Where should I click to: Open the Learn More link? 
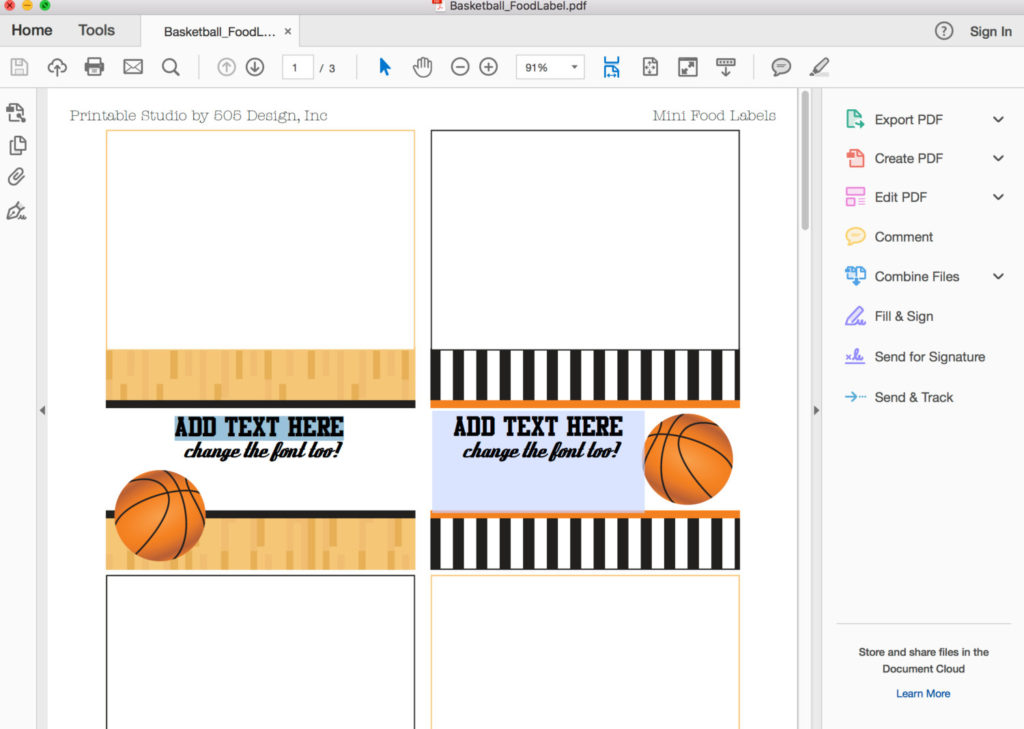coord(922,693)
